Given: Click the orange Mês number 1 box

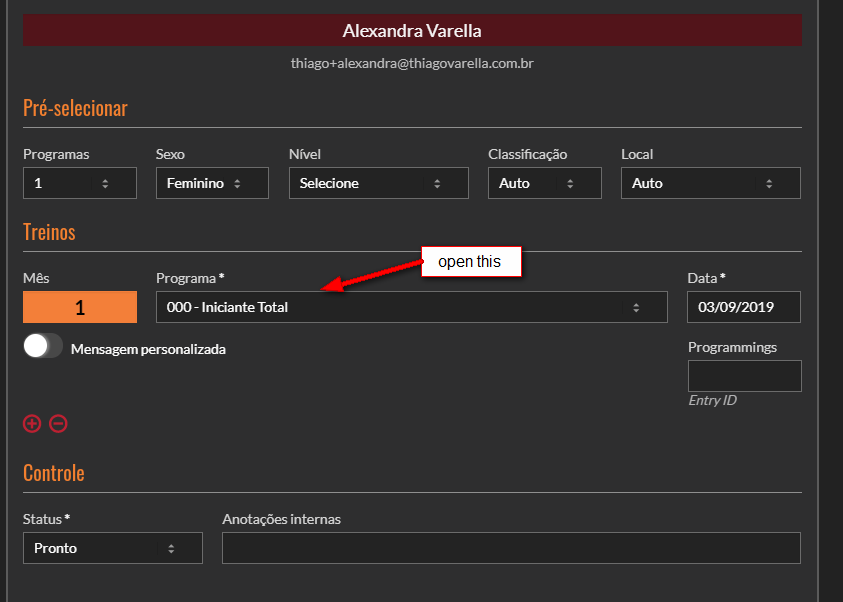Looking at the screenshot, I should point(79,307).
